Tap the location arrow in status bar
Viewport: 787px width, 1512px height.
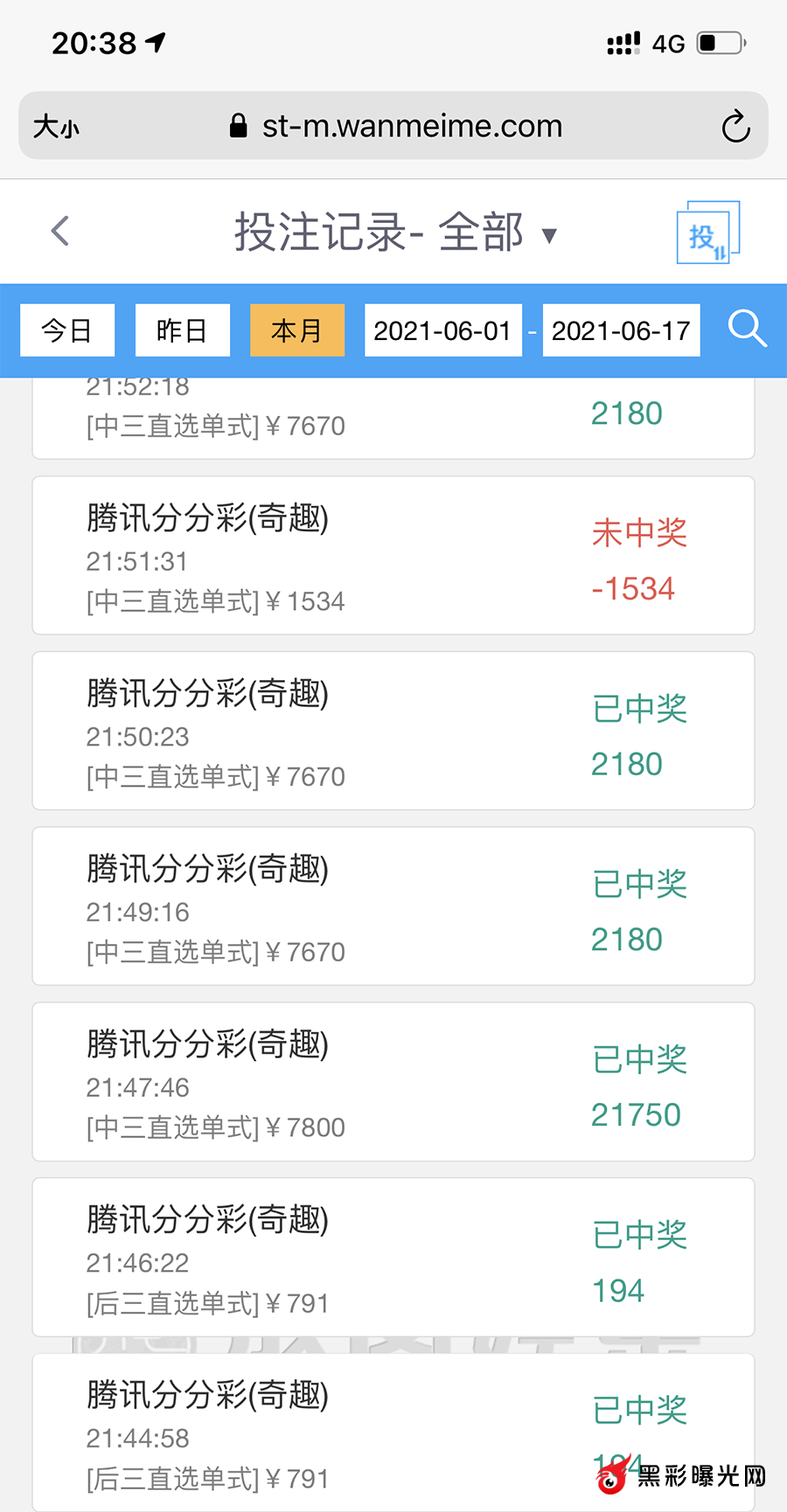click(x=157, y=42)
